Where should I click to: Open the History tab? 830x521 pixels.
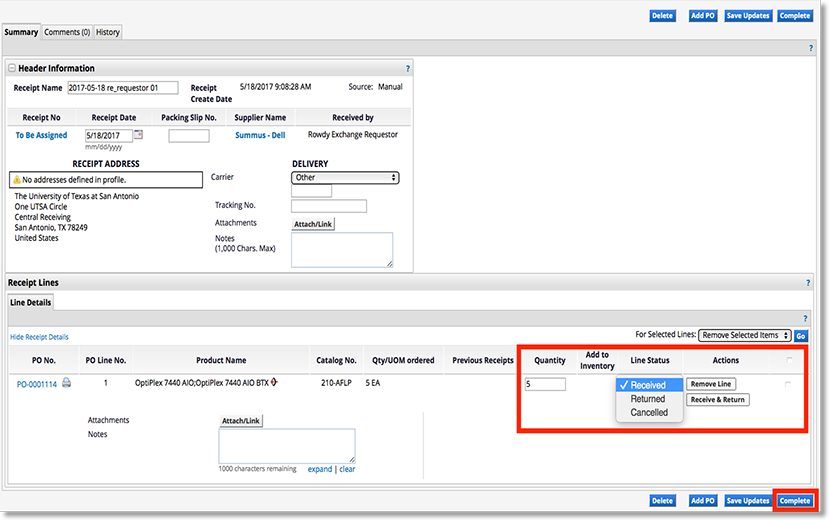(108, 32)
